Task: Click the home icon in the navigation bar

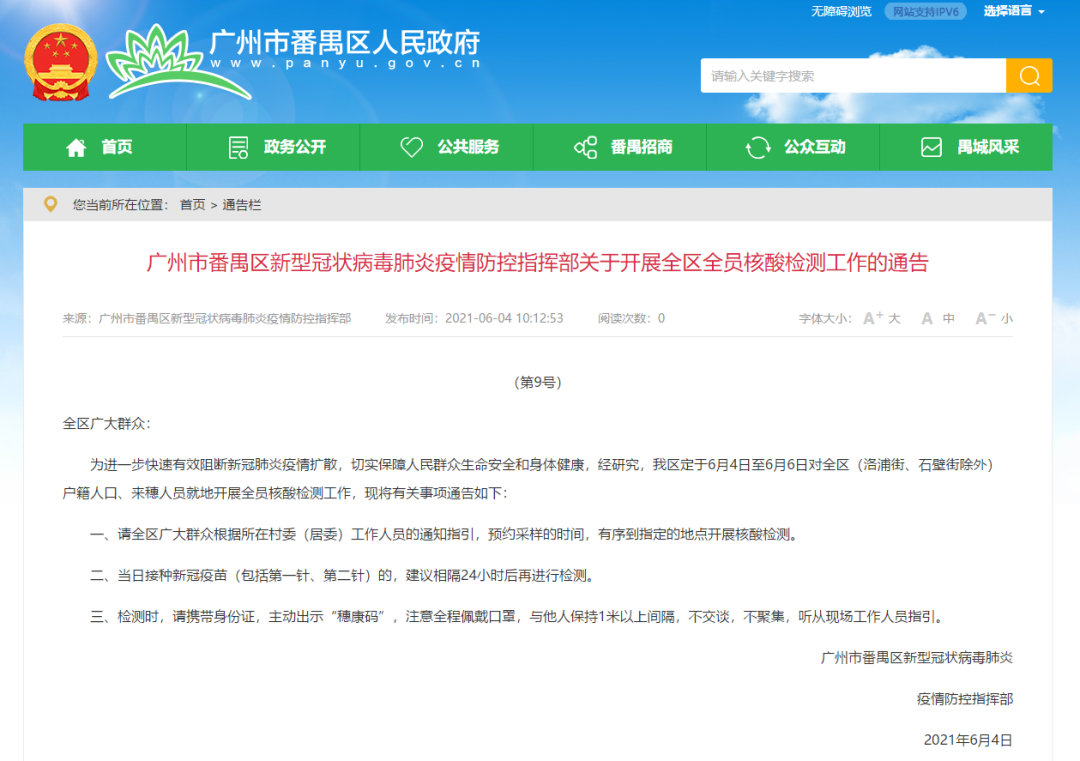Action: (x=75, y=146)
